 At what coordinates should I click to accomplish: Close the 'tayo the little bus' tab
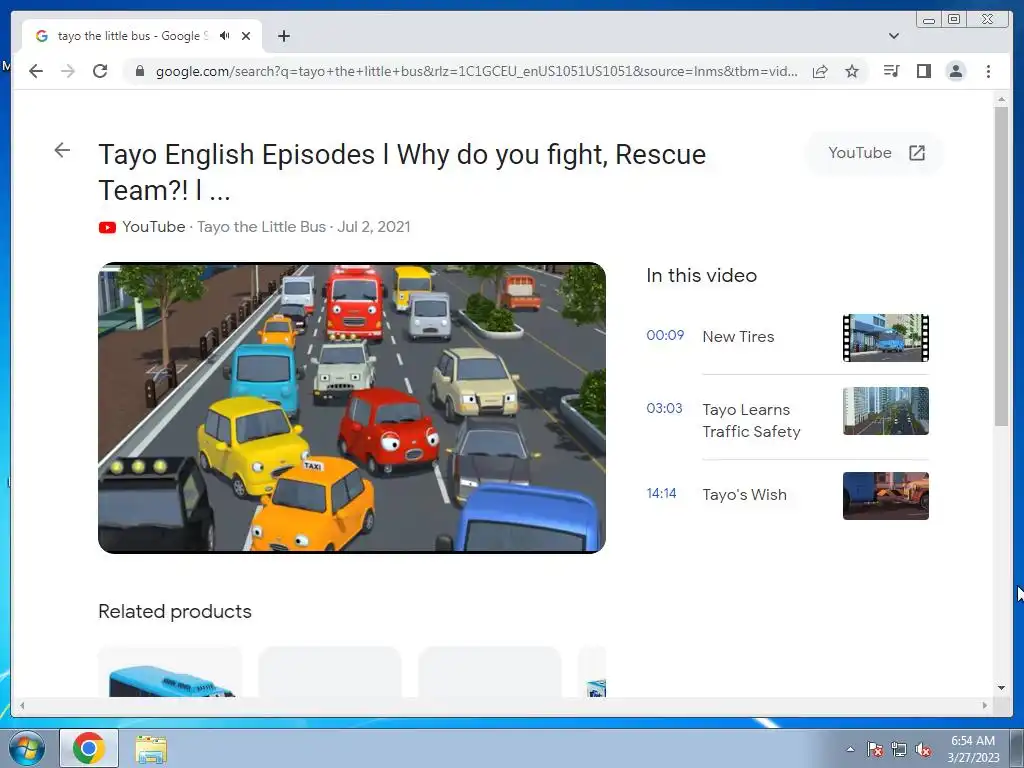pos(246,36)
